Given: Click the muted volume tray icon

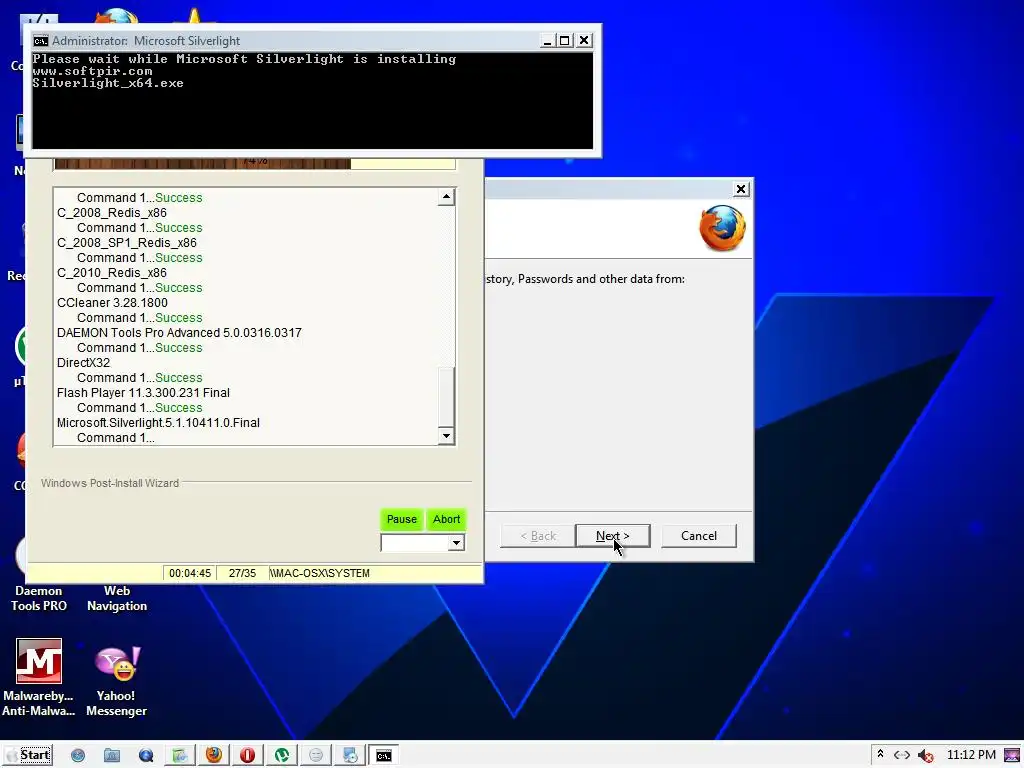Looking at the screenshot, I should (925, 756).
